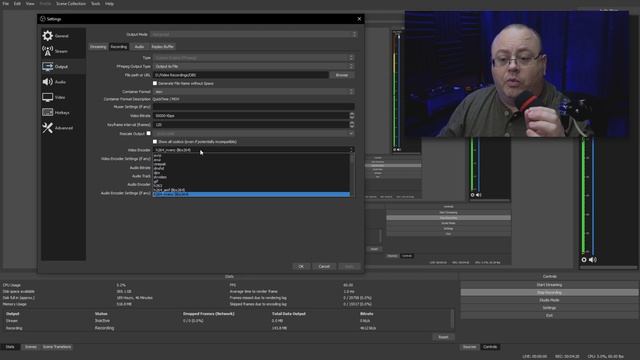Viewport: 640px width, 360px height.
Task: Adjust Keyframe interval spinner arrows
Action: click(352, 124)
